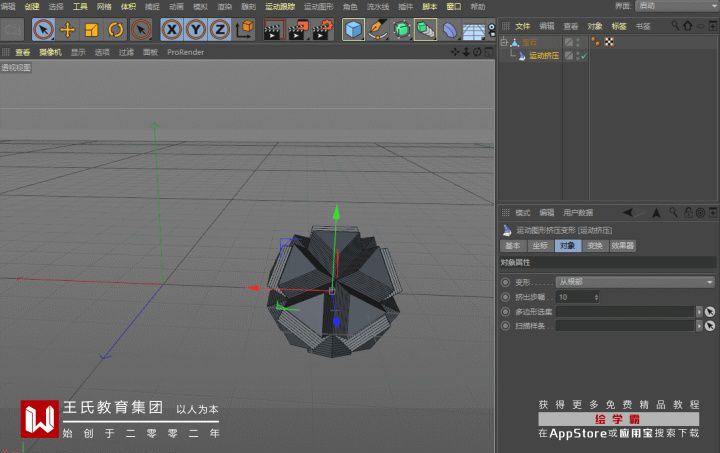Toggle the X axis lock

172,30
